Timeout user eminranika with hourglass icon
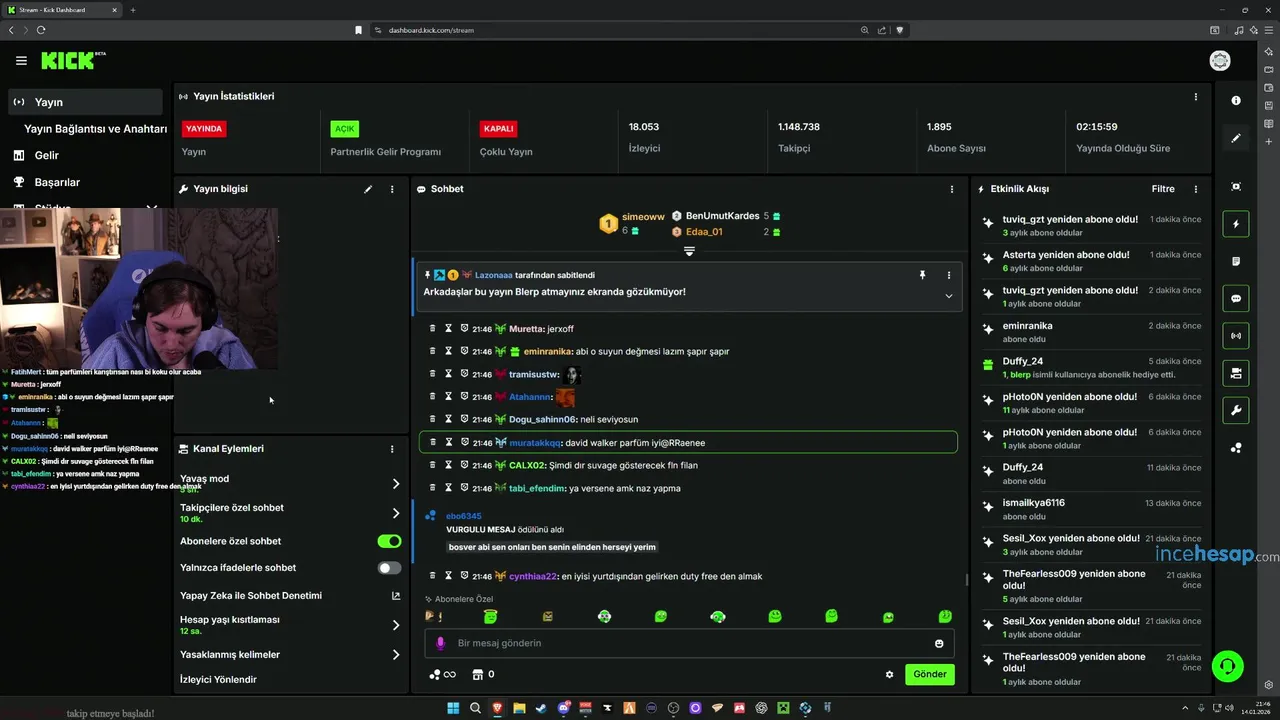This screenshot has width=1280, height=720. [449, 351]
